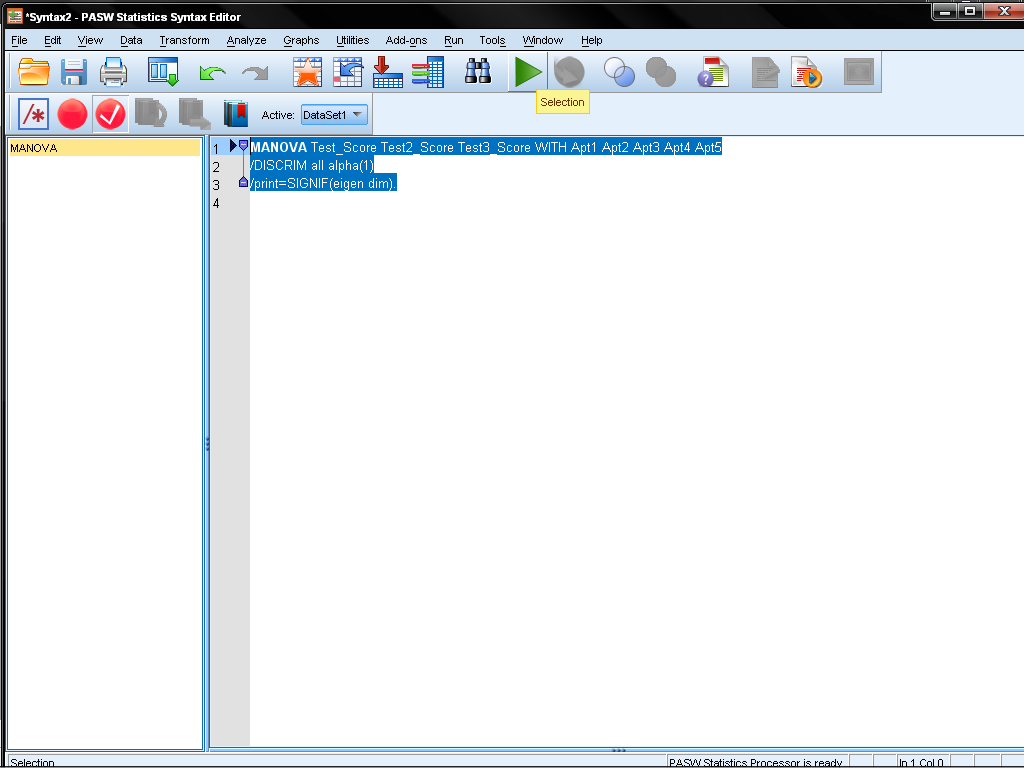Screen dimensions: 1024x768
Task: Collapse the MANOVA command block at line 1
Action: (243, 146)
